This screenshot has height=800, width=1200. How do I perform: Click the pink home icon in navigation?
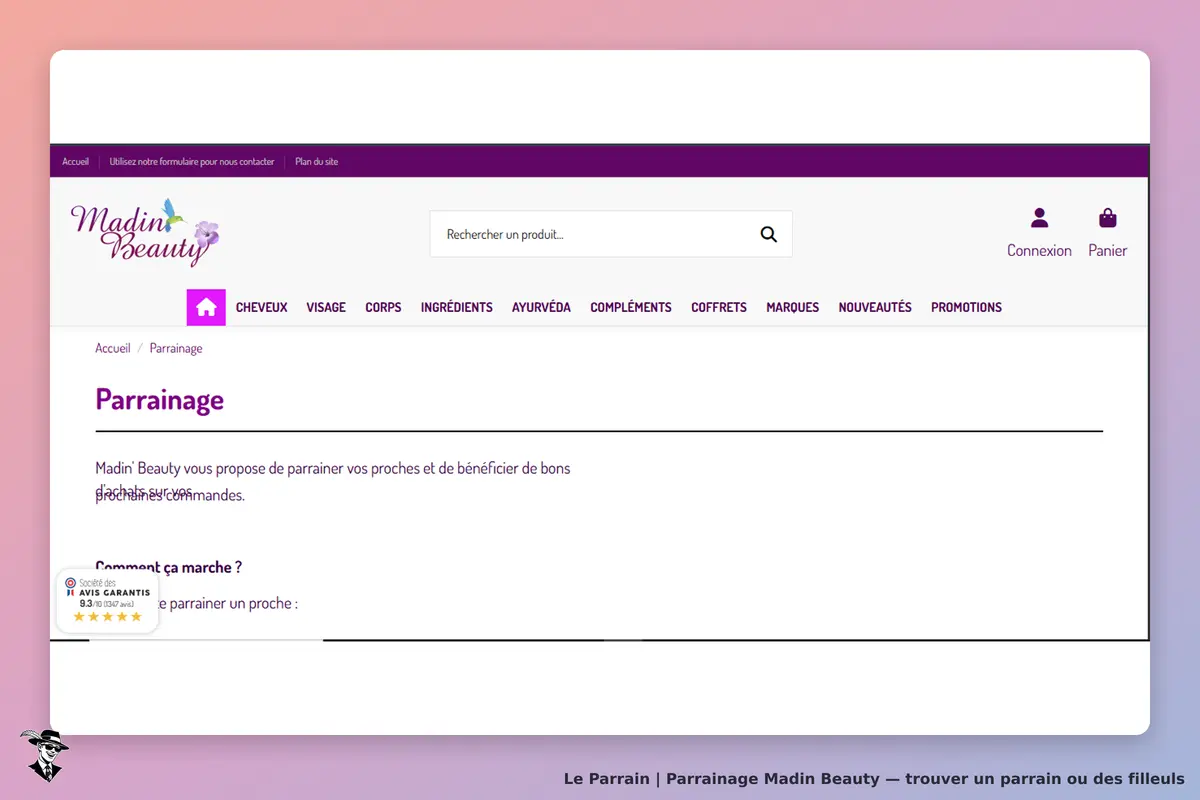(206, 307)
